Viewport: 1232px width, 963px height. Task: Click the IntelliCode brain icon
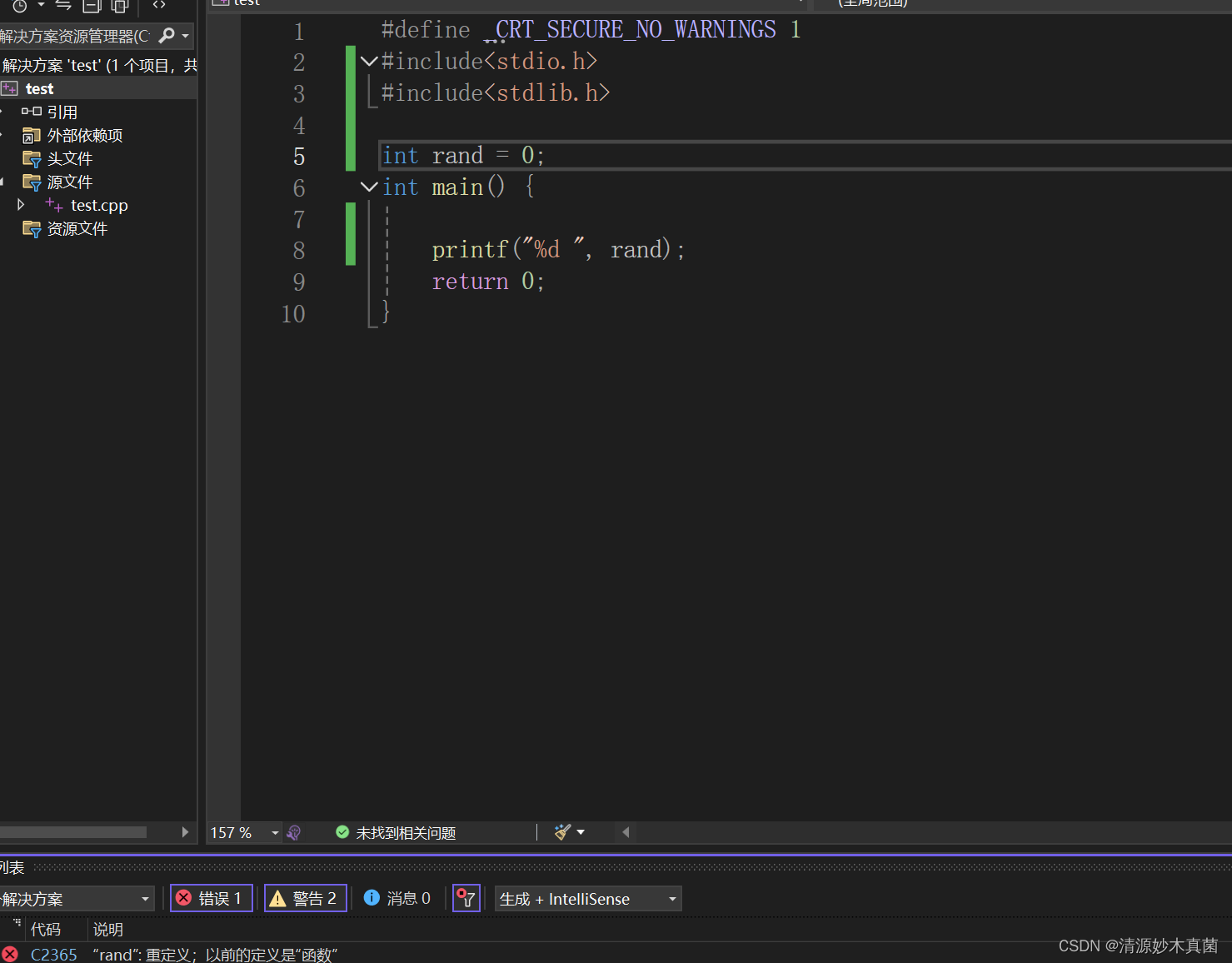pyautogui.click(x=293, y=832)
